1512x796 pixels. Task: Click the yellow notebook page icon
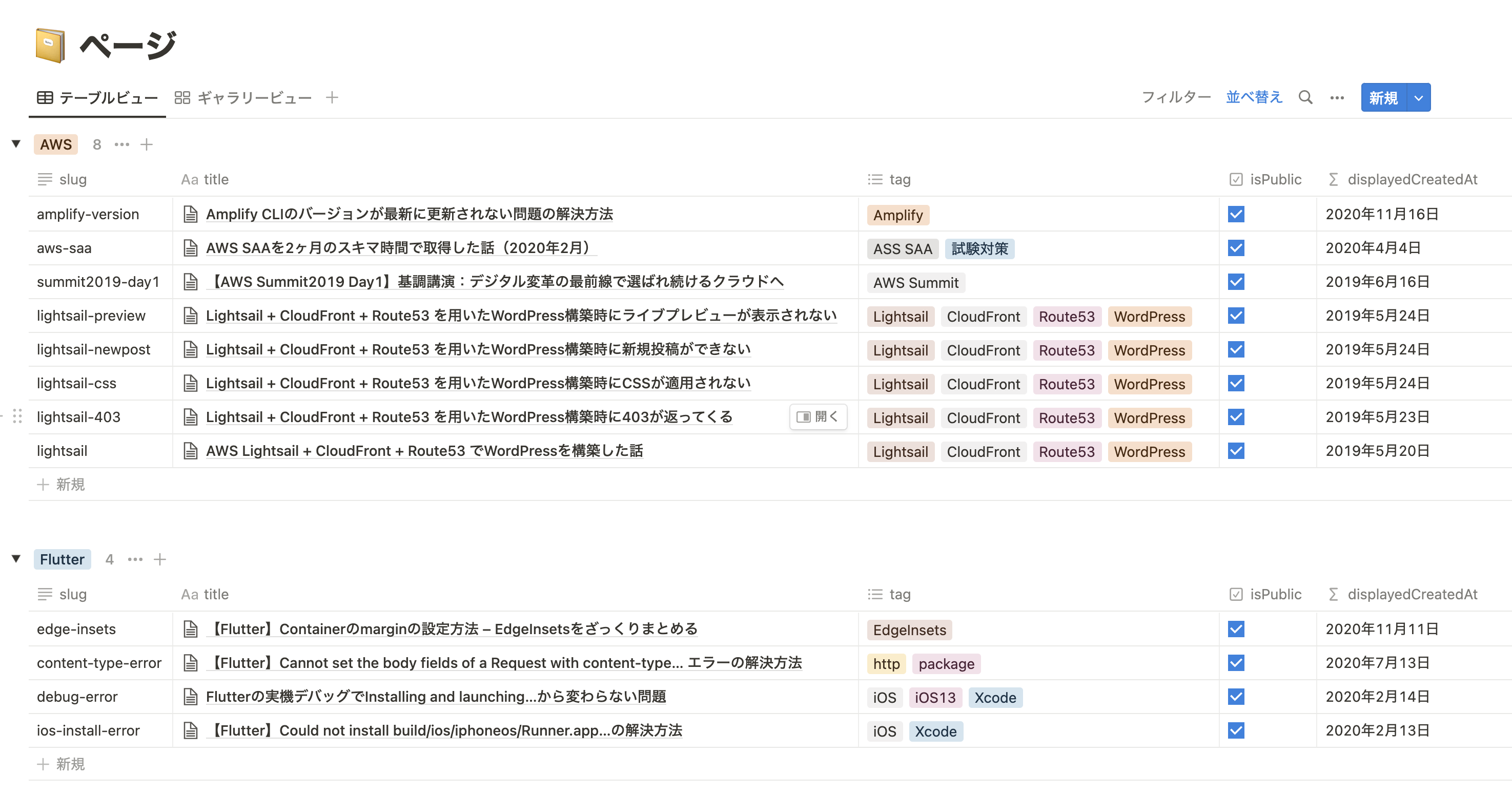[50, 45]
